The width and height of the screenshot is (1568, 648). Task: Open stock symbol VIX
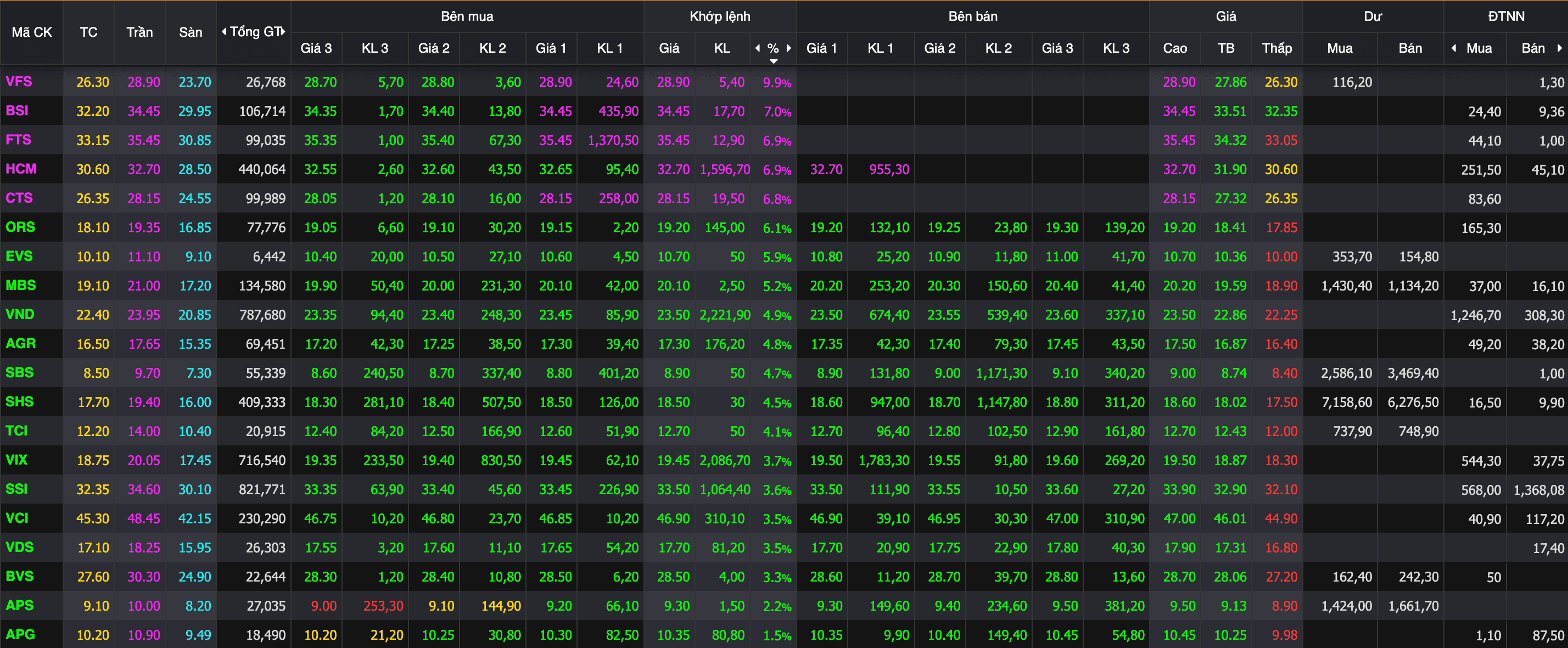point(16,460)
